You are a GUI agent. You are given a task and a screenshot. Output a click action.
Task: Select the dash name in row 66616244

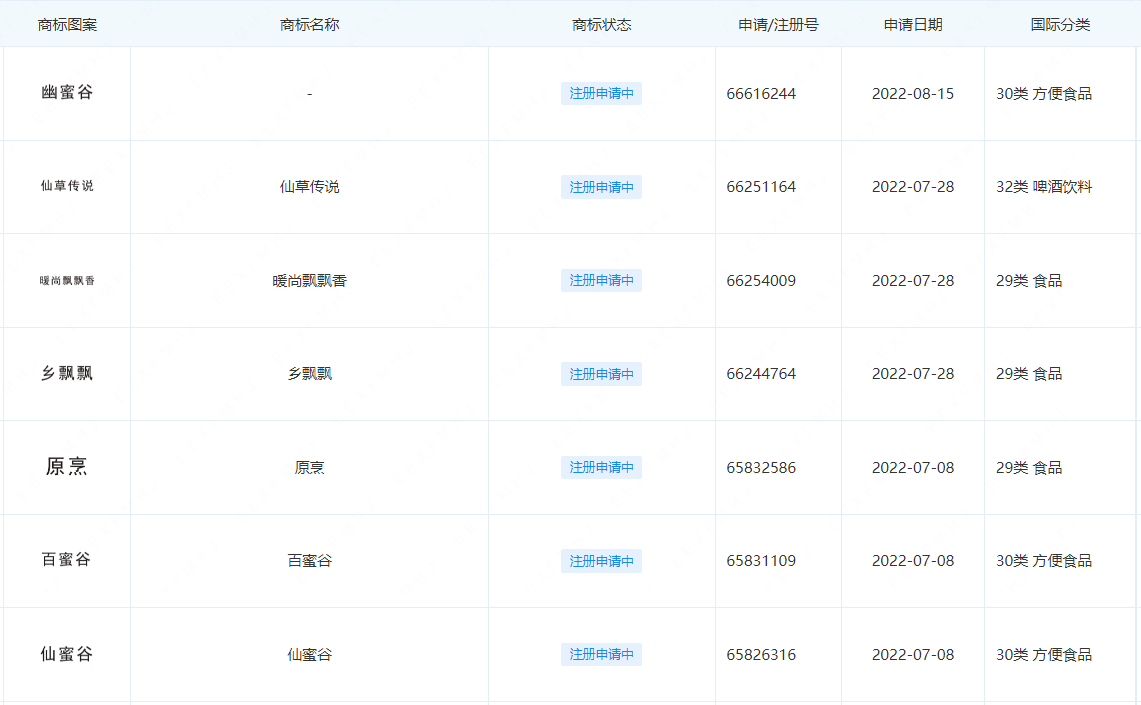click(309, 94)
